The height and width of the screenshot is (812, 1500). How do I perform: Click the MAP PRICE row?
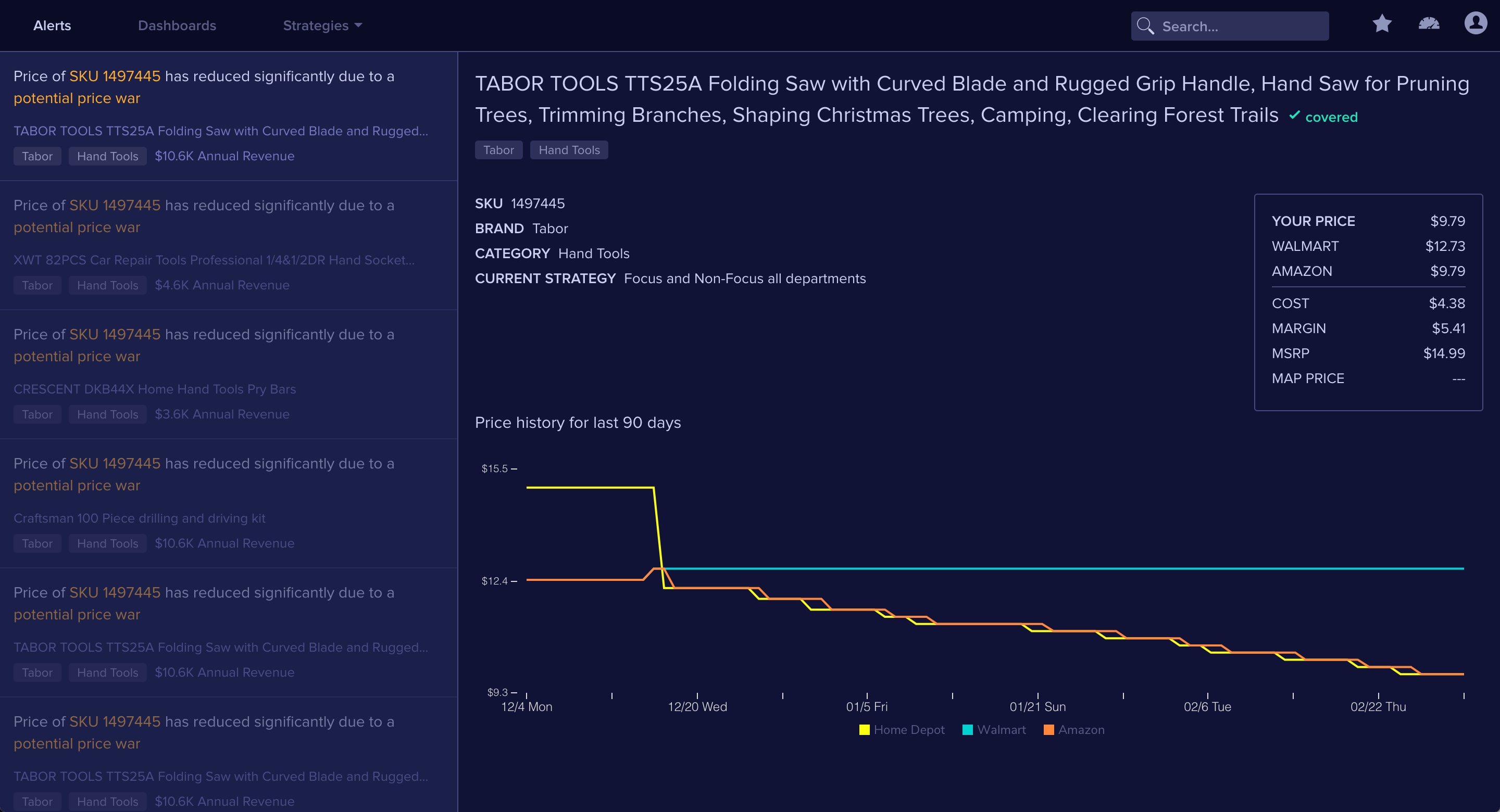[x=1368, y=378]
